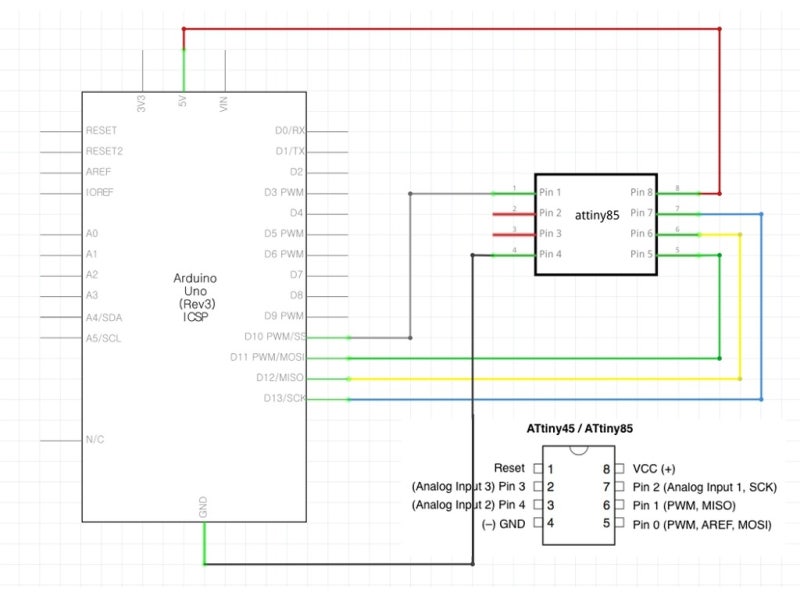This screenshot has width=800, height=596.
Task: Select the blue SCK wire
Action: click(555, 400)
